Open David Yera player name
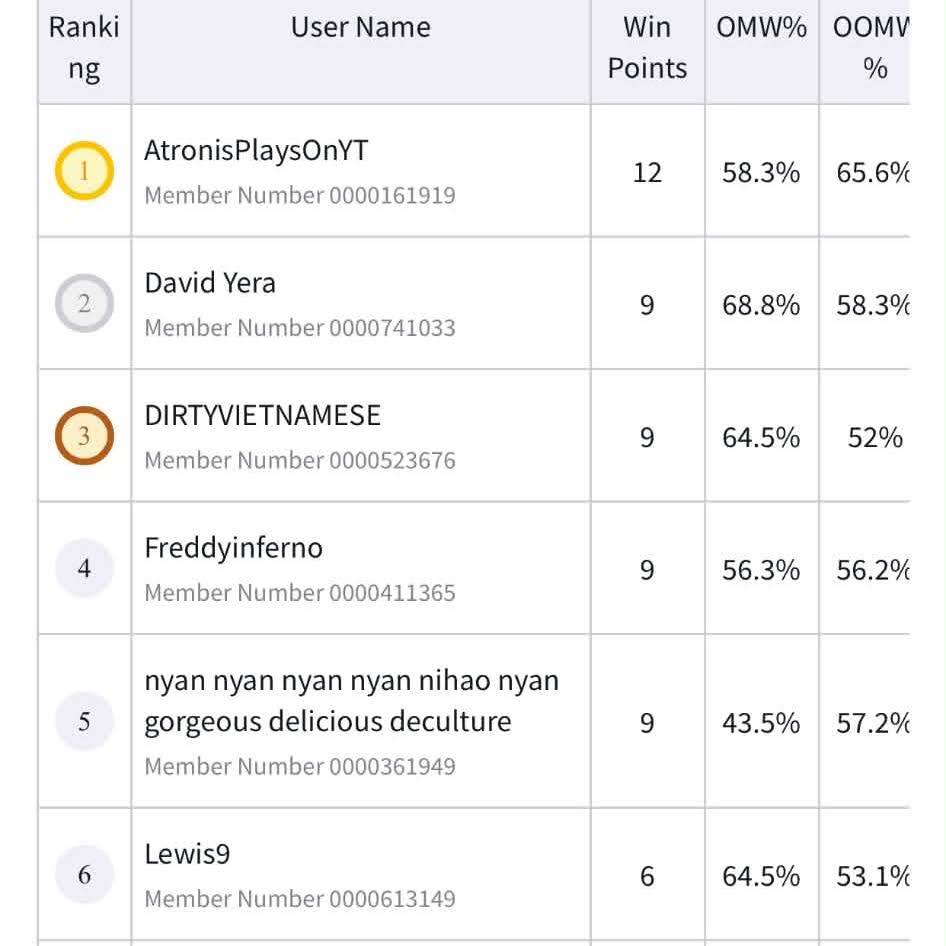Screen dimensions: 946x946 click(210, 283)
